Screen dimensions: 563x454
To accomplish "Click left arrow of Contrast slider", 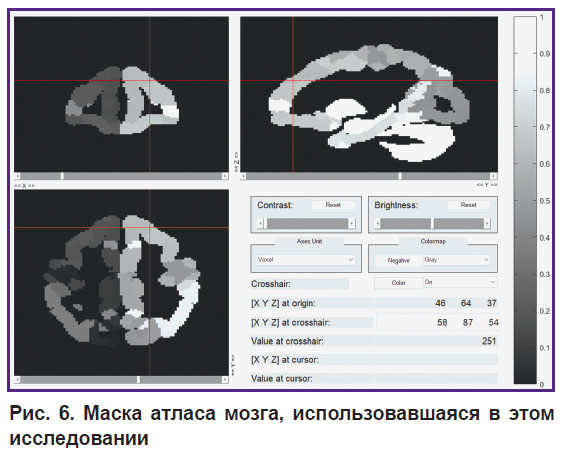I will point(261,223).
